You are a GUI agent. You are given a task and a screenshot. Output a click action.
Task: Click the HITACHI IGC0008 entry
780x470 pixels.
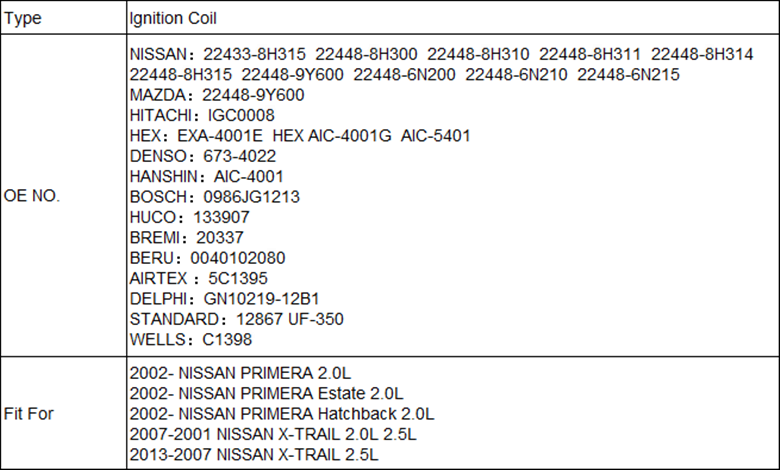[202, 115]
